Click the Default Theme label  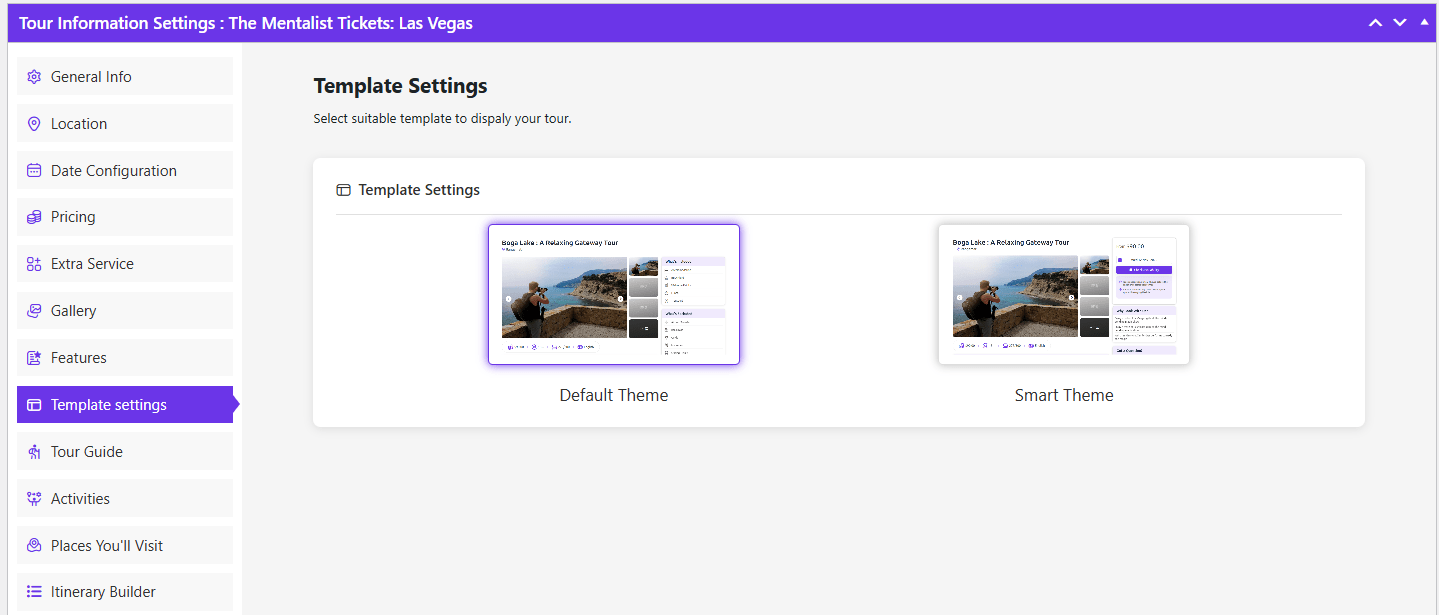[x=614, y=395]
